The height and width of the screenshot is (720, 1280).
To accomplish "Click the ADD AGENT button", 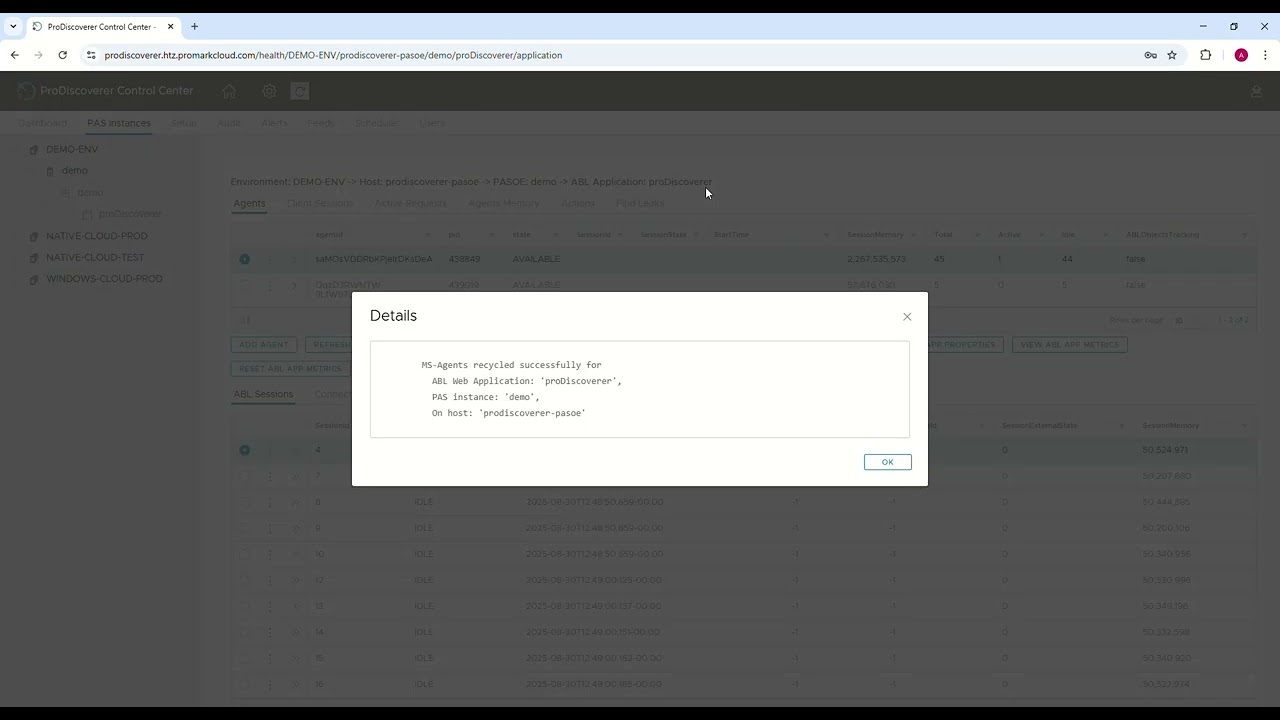I will pyautogui.click(x=264, y=344).
